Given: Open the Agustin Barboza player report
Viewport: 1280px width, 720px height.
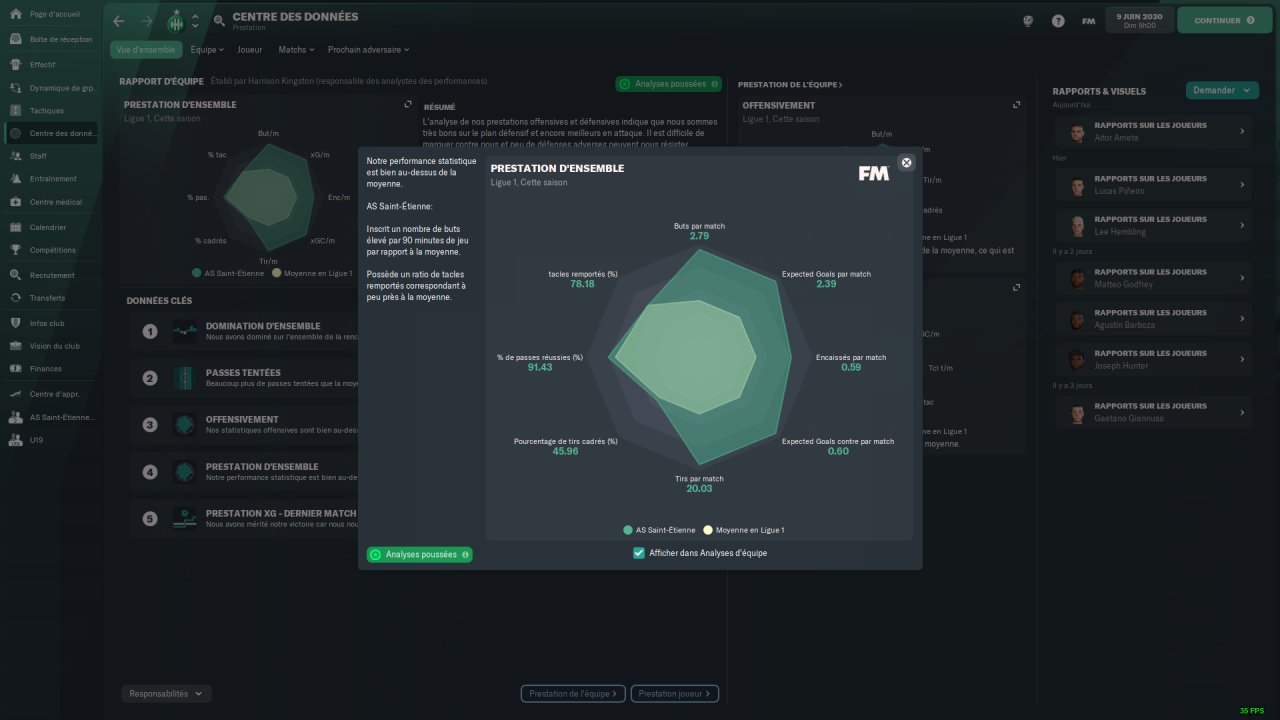Looking at the screenshot, I should point(1152,319).
